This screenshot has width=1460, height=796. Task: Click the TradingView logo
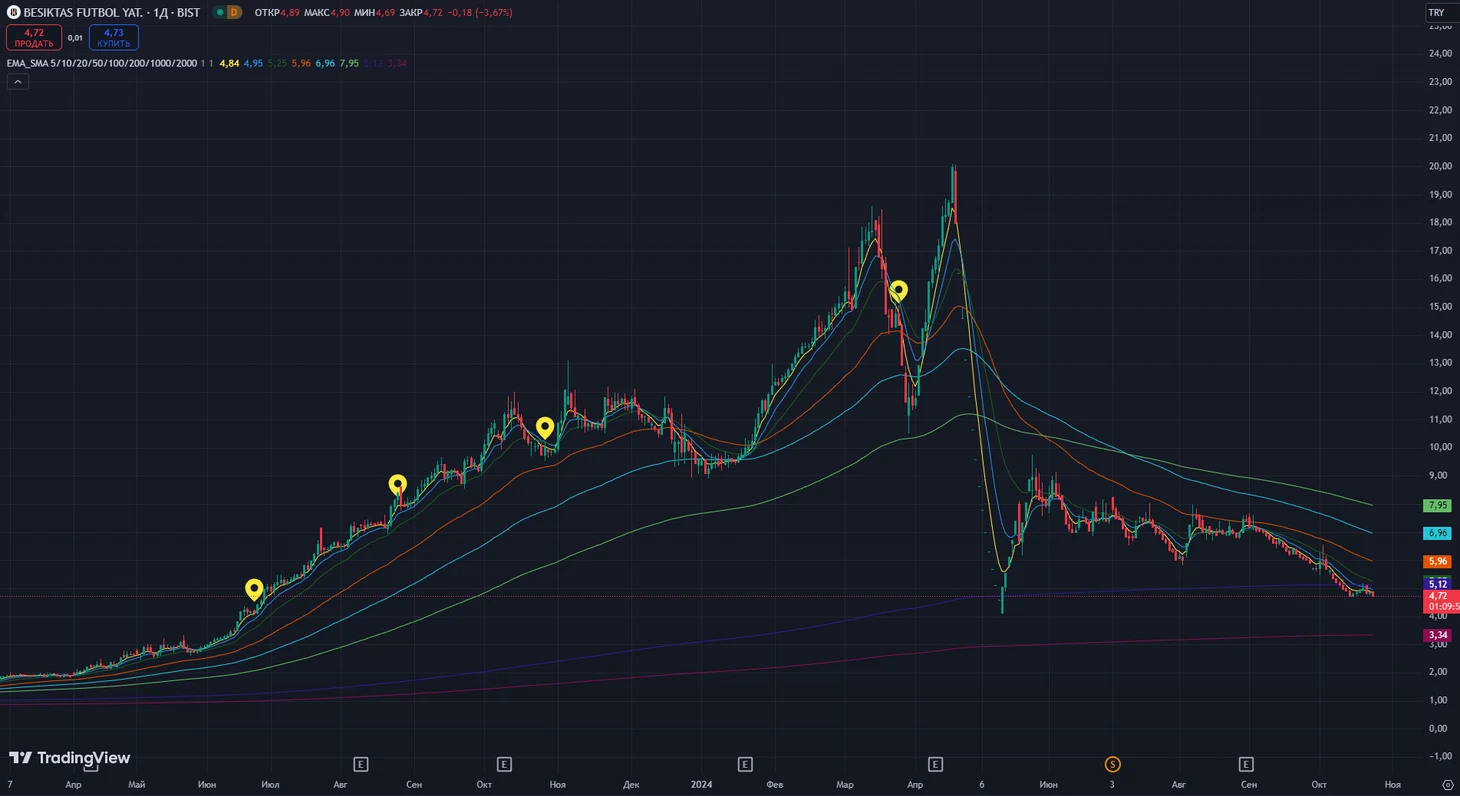coord(69,758)
